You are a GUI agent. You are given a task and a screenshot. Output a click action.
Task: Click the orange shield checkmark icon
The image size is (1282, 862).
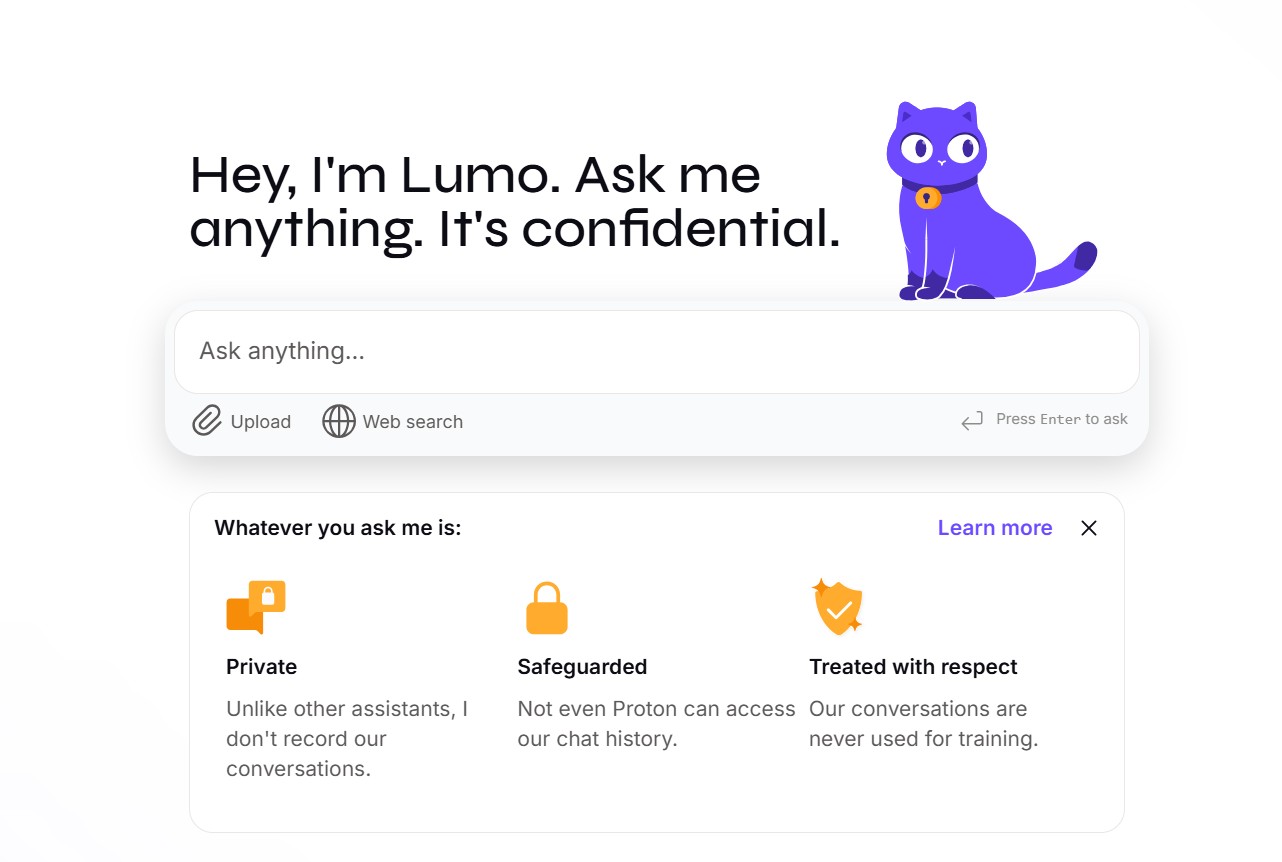click(x=838, y=607)
